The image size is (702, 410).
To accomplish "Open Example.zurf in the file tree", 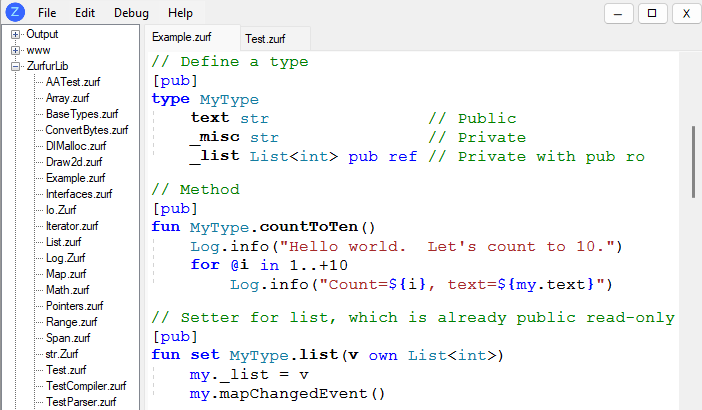I will (76, 178).
